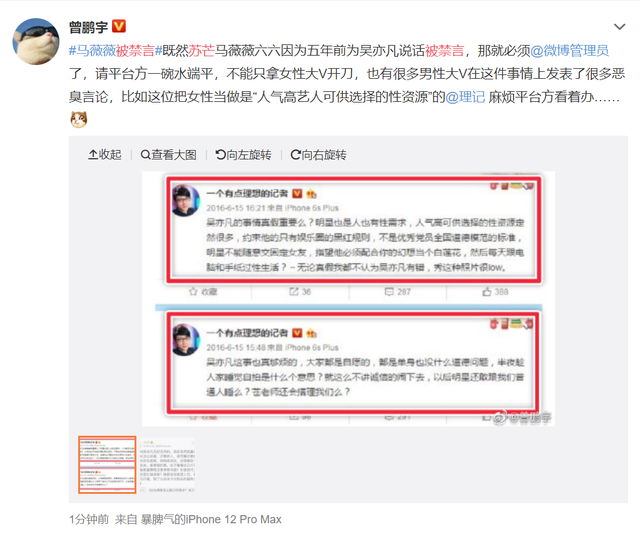Click the up-arrow icon beside 收起
Image resolution: width=640 pixels, height=537 pixels.
point(93,155)
